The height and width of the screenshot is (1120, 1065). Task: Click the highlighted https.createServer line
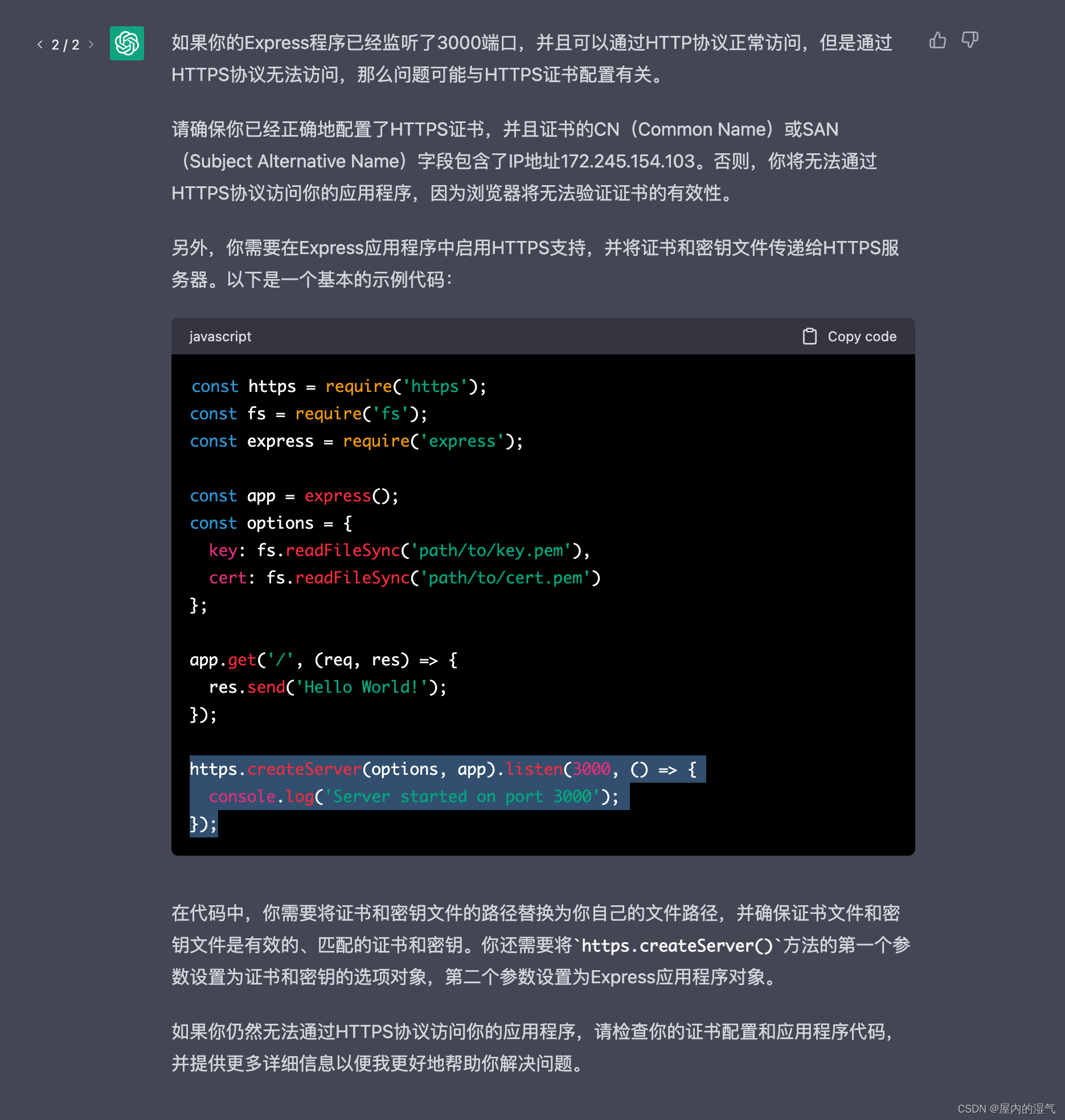(448, 769)
